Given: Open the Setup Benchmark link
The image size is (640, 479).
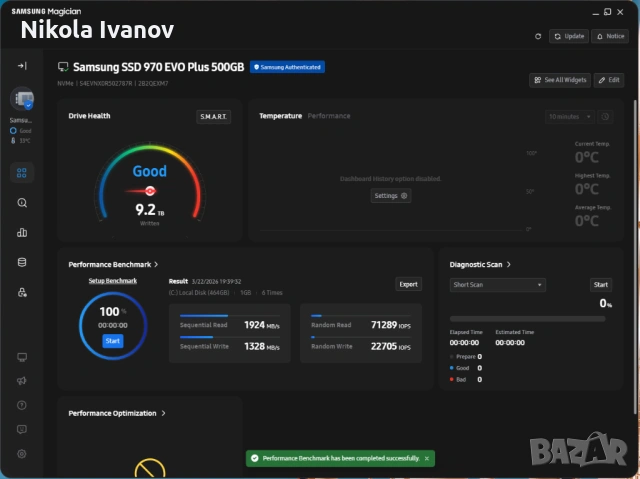Looking at the screenshot, I should coord(112,281).
